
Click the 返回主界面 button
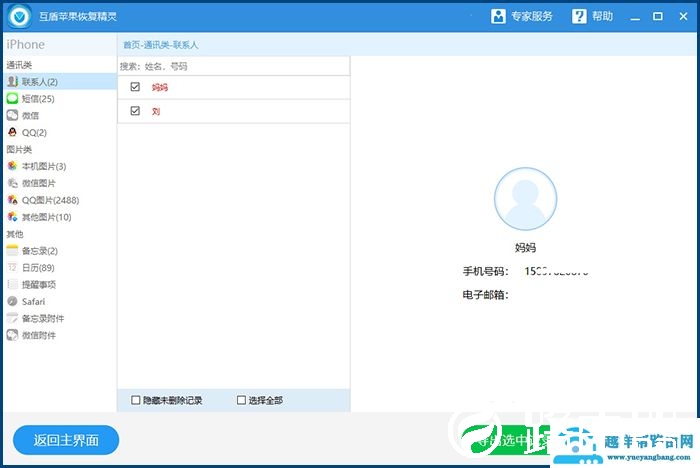pos(66,440)
